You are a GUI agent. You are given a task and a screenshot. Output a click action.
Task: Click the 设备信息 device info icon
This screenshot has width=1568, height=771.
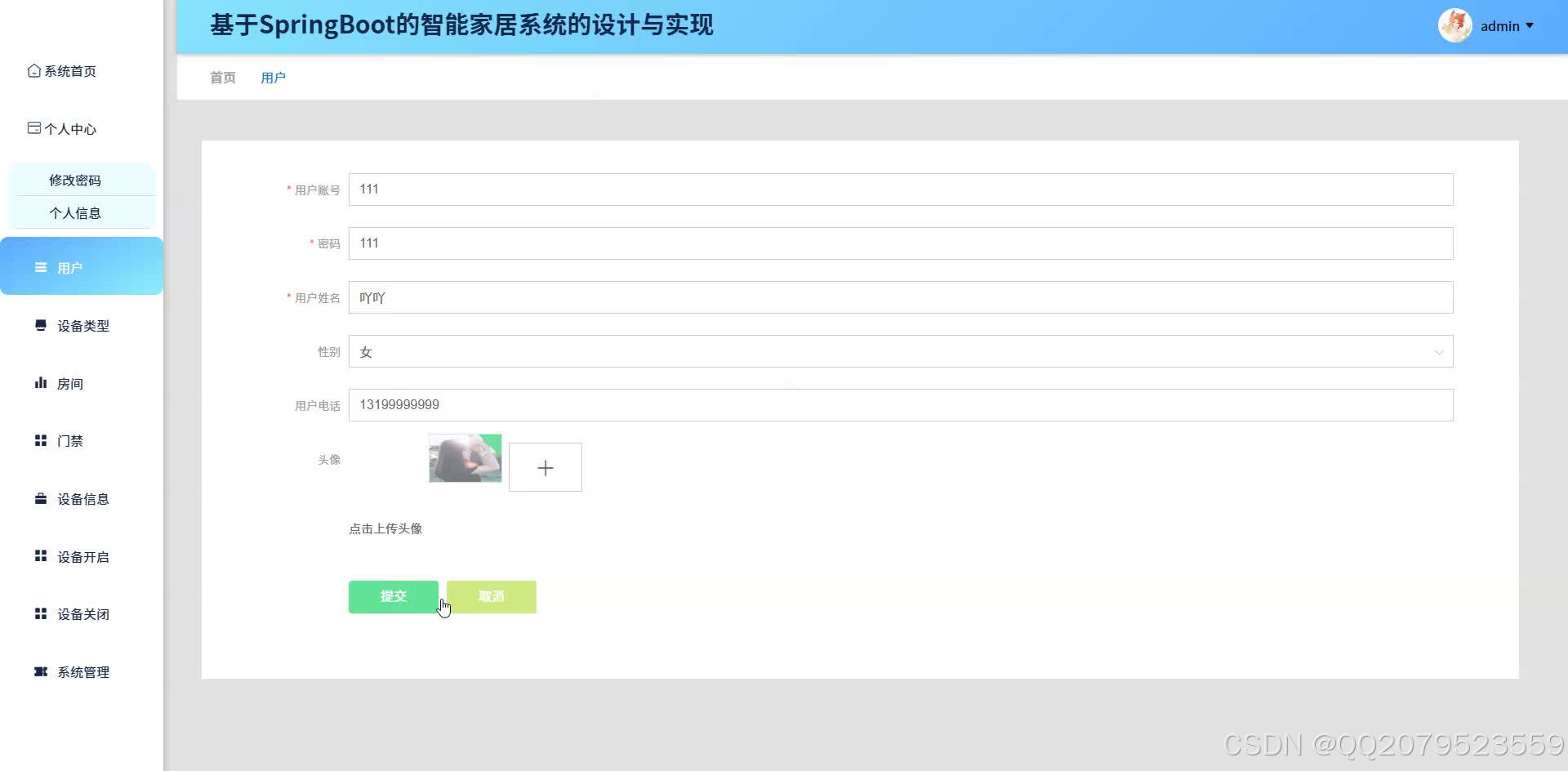(x=40, y=498)
